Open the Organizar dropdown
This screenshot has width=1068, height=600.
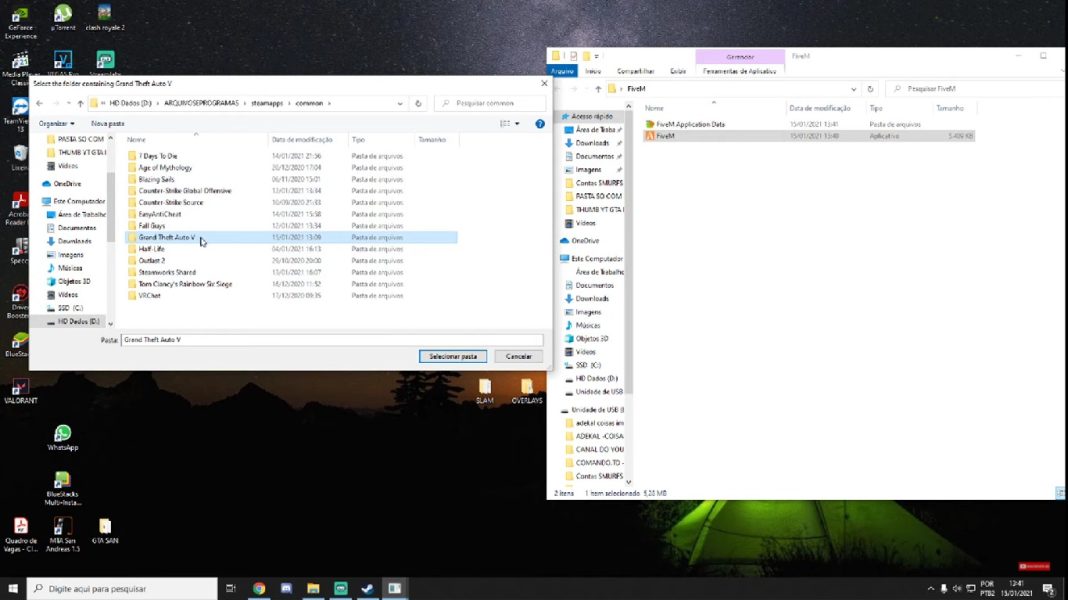click(x=57, y=124)
